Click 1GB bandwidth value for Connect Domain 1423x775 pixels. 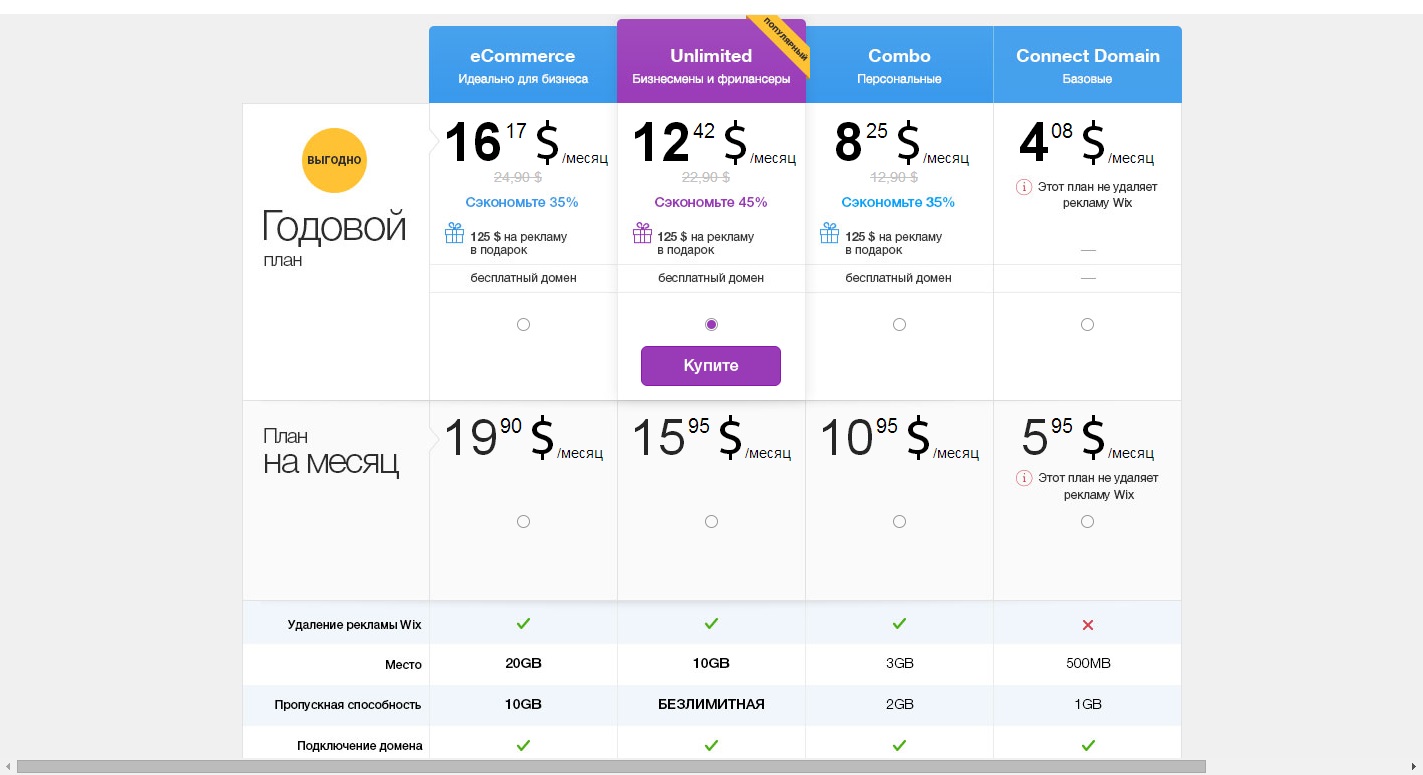(1087, 704)
